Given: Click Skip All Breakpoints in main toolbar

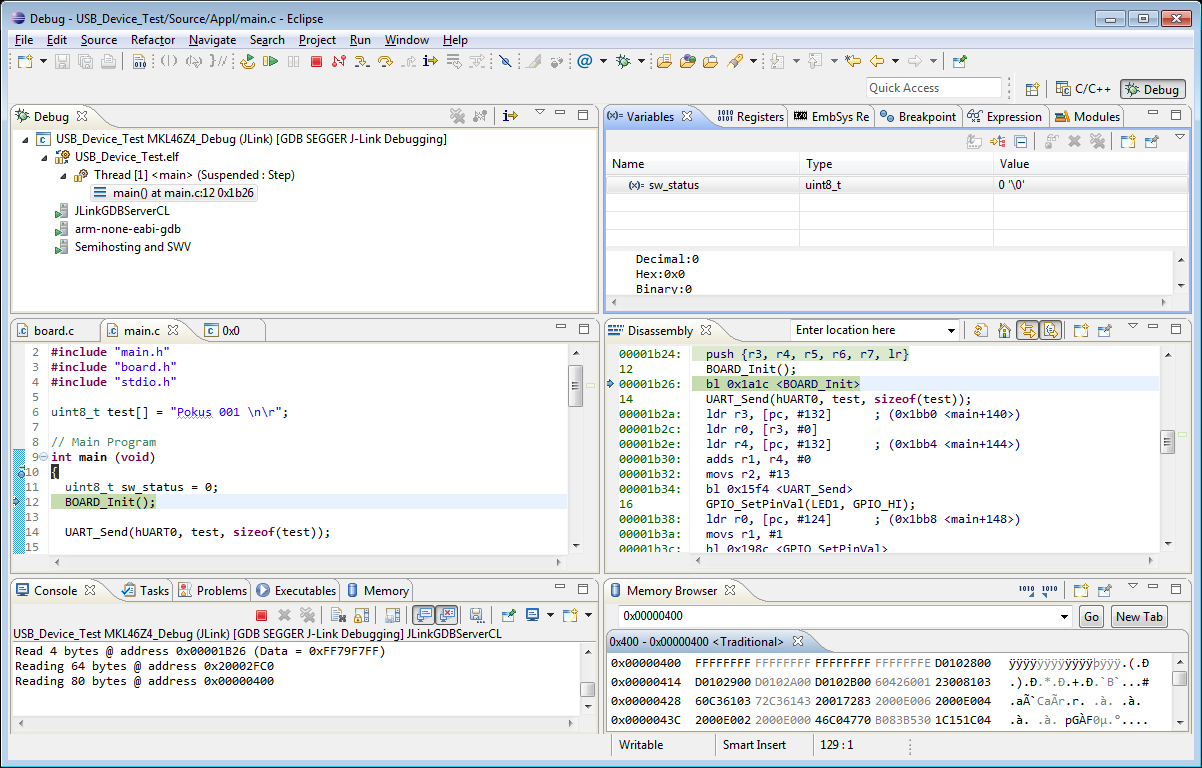Looking at the screenshot, I should pyautogui.click(x=505, y=62).
